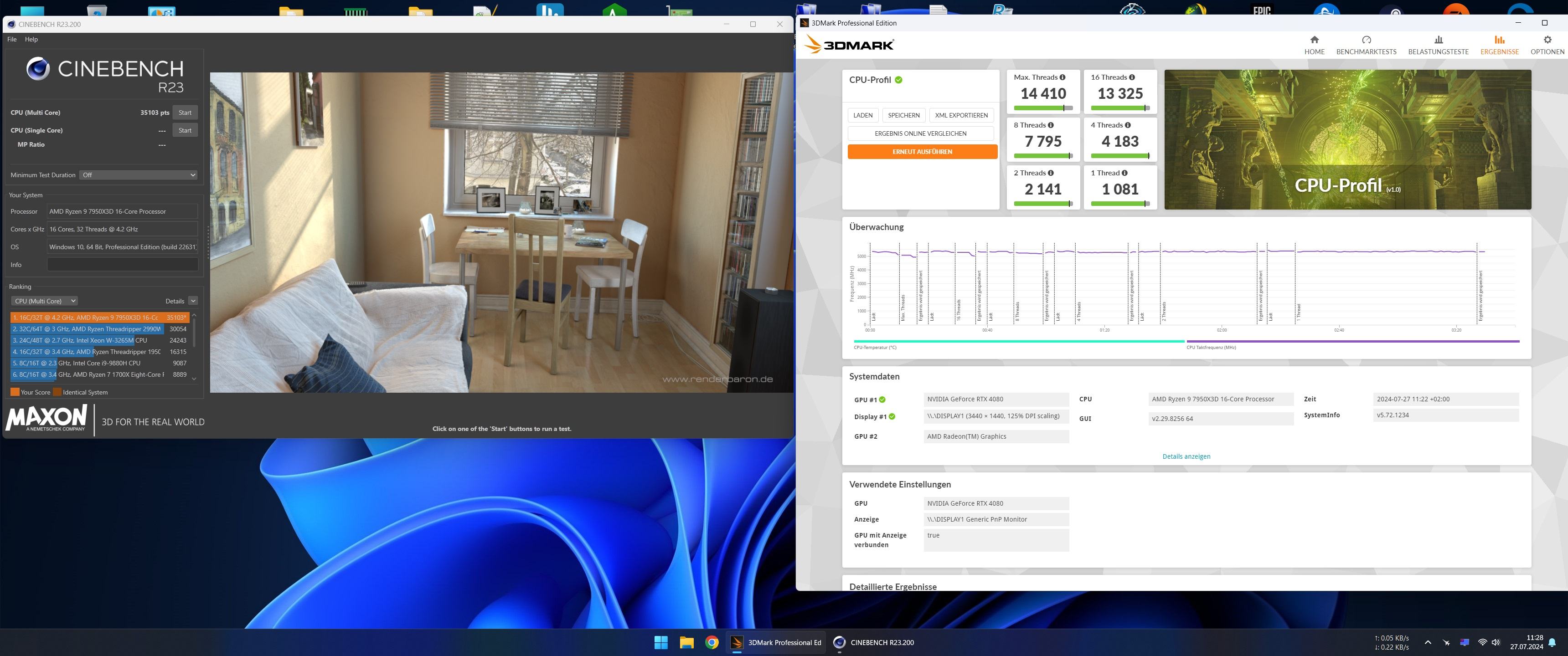Click Details anzeigen link
Image resolution: width=1568 pixels, height=656 pixels.
click(1186, 456)
